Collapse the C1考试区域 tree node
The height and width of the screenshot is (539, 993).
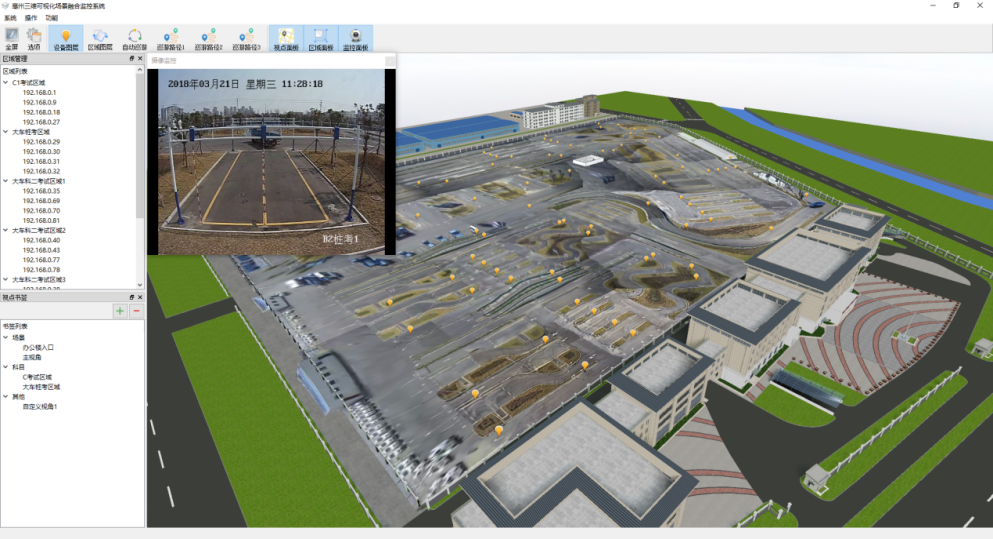click(6, 82)
